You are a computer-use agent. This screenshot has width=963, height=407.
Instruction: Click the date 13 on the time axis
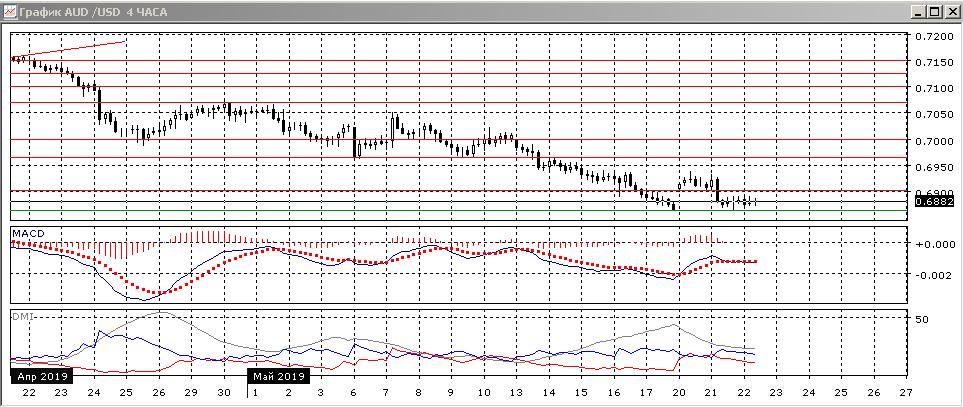pyautogui.click(x=516, y=393)
